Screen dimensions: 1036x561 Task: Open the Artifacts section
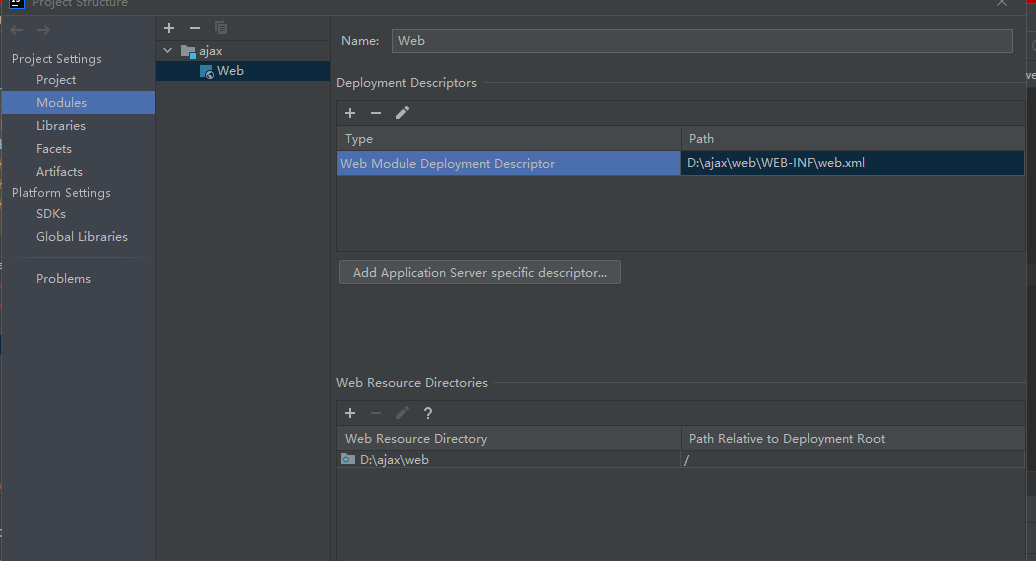click(x=59, y=172)
